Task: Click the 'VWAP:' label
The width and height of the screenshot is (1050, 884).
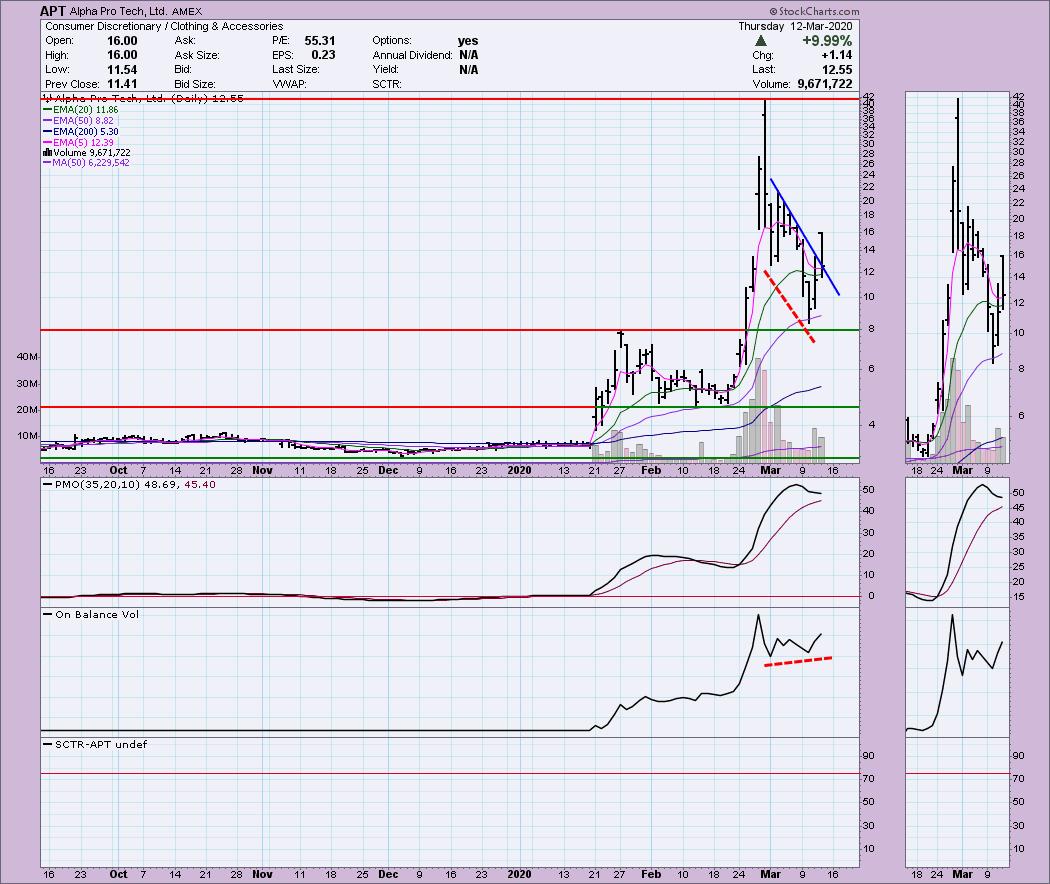Action: [289, 84]
